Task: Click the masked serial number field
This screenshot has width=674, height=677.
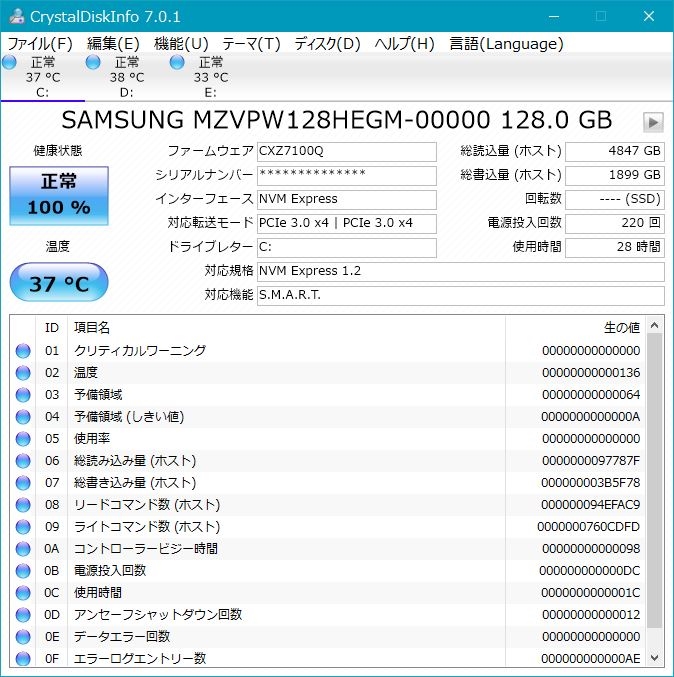Action: [x=347, y=176]
